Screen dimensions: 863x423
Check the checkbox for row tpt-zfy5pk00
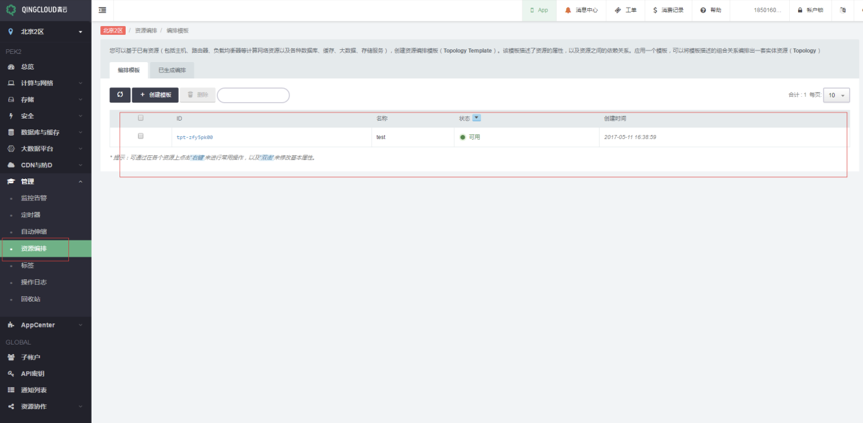click(x=141, y=136)
